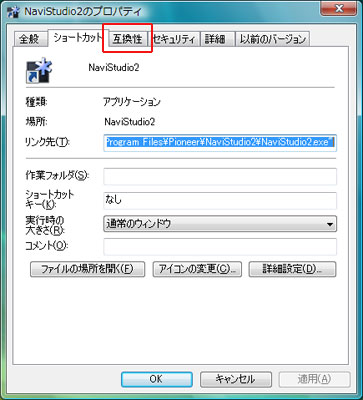The height and width of the screenshot is (400, 363).
Task: Open the 以前のバージョン tab
Action: coord(272,39)
